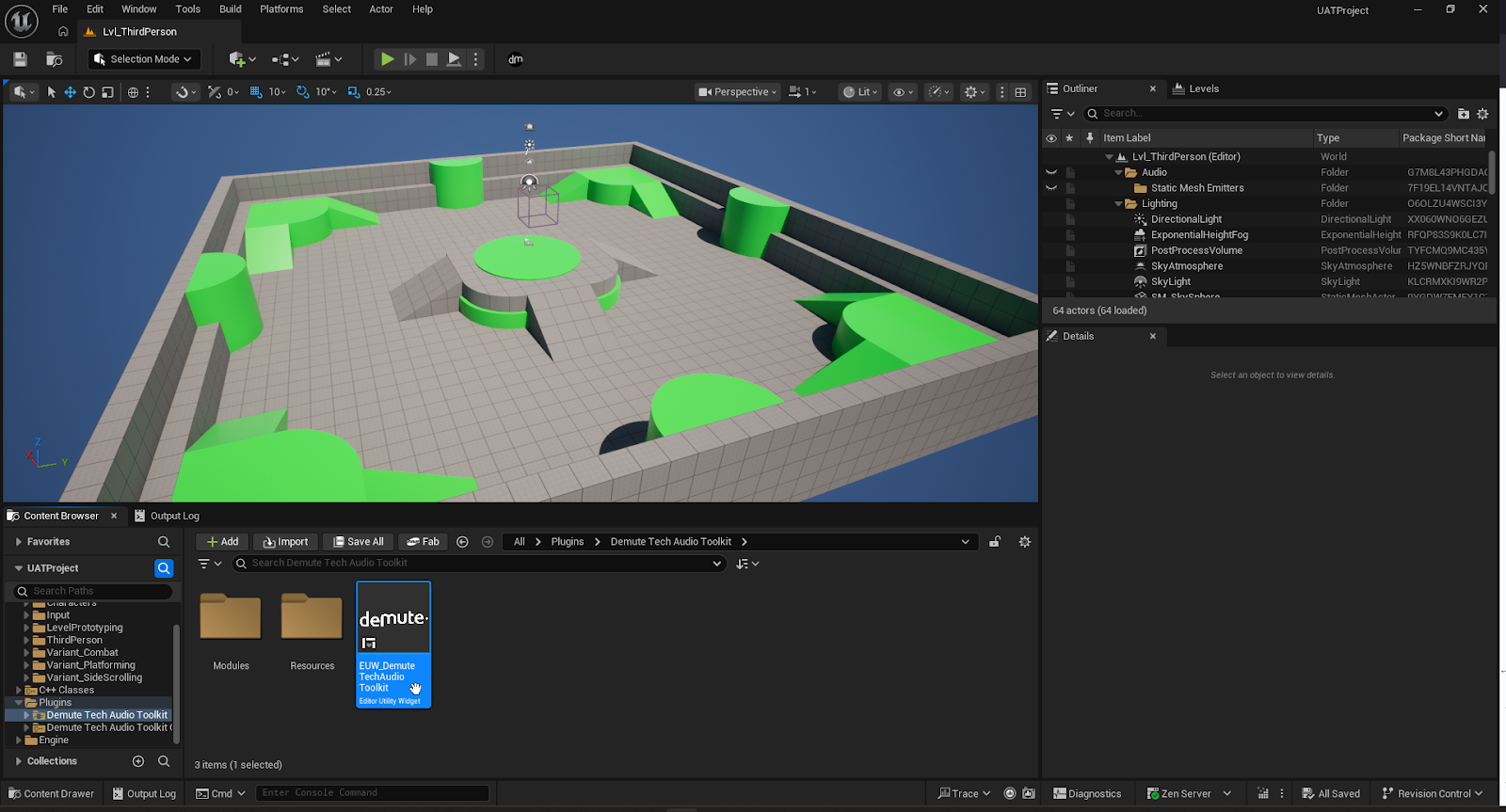Click the Demute dm toolbar icon

tap(516, 59)
